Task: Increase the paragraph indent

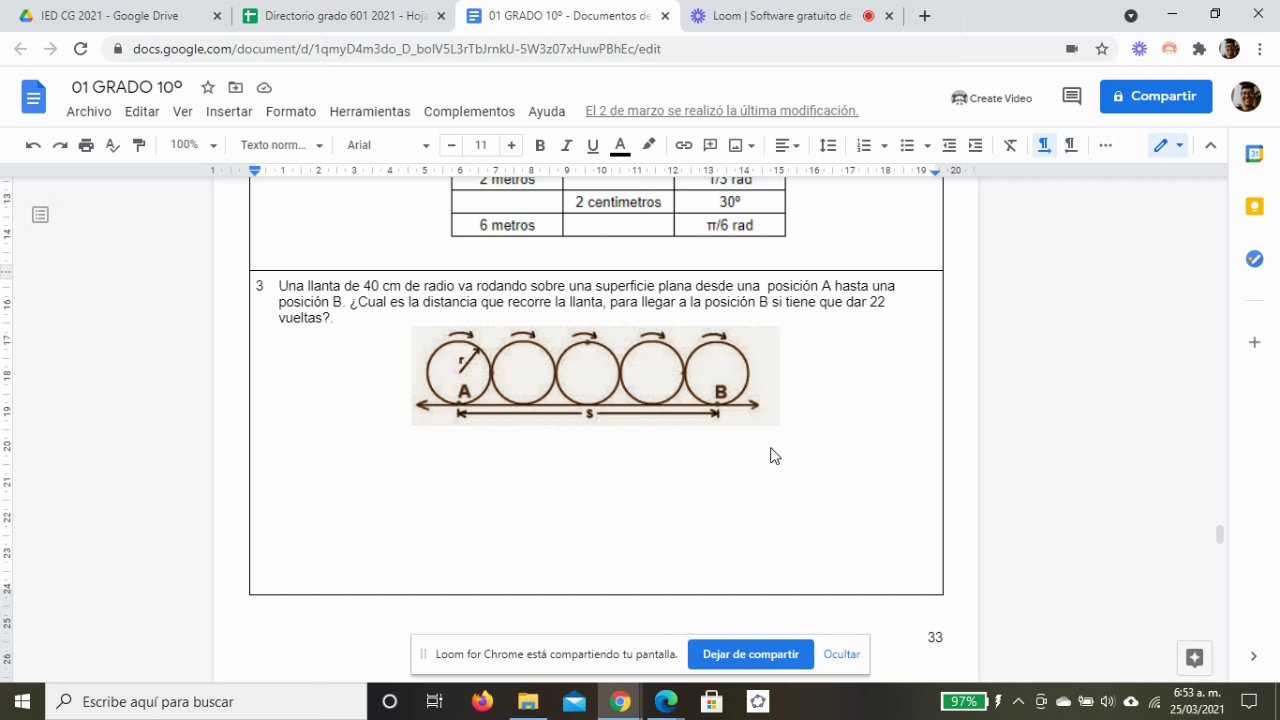Action: click(975, 145)
